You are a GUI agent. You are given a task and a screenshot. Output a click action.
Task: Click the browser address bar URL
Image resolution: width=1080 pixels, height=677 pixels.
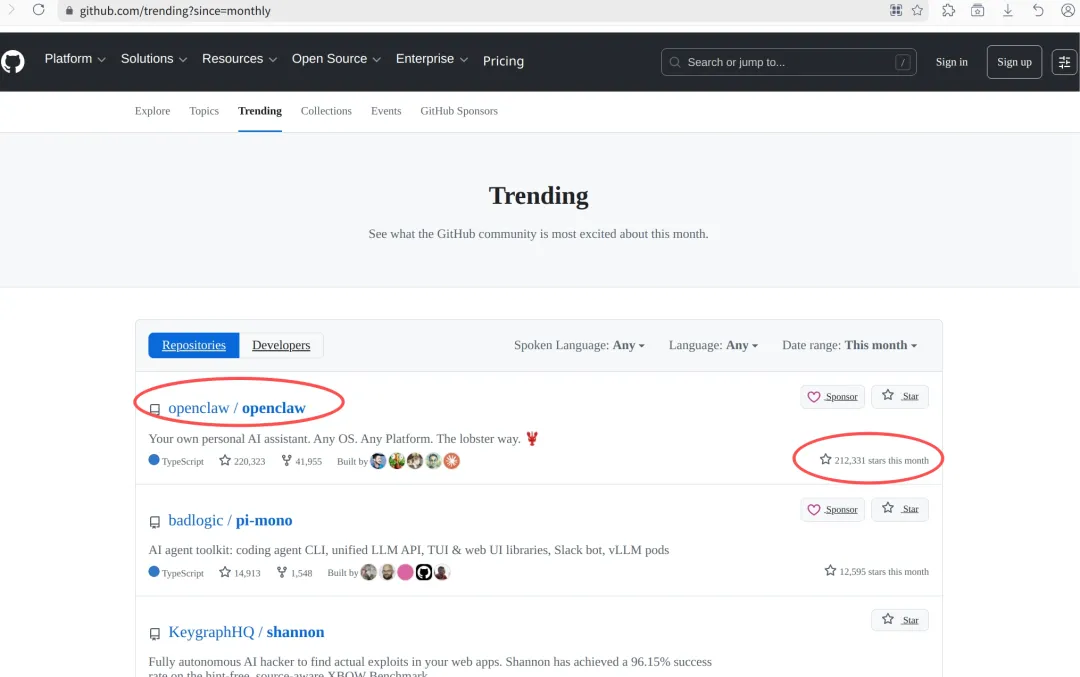click(175, 10)
